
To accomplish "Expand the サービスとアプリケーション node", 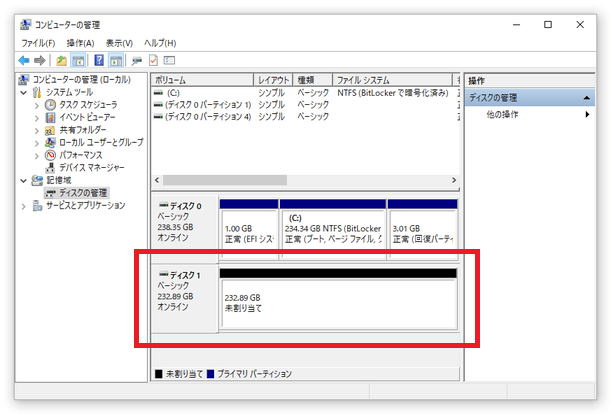I will pyautogui.click(x=24, y=206).
